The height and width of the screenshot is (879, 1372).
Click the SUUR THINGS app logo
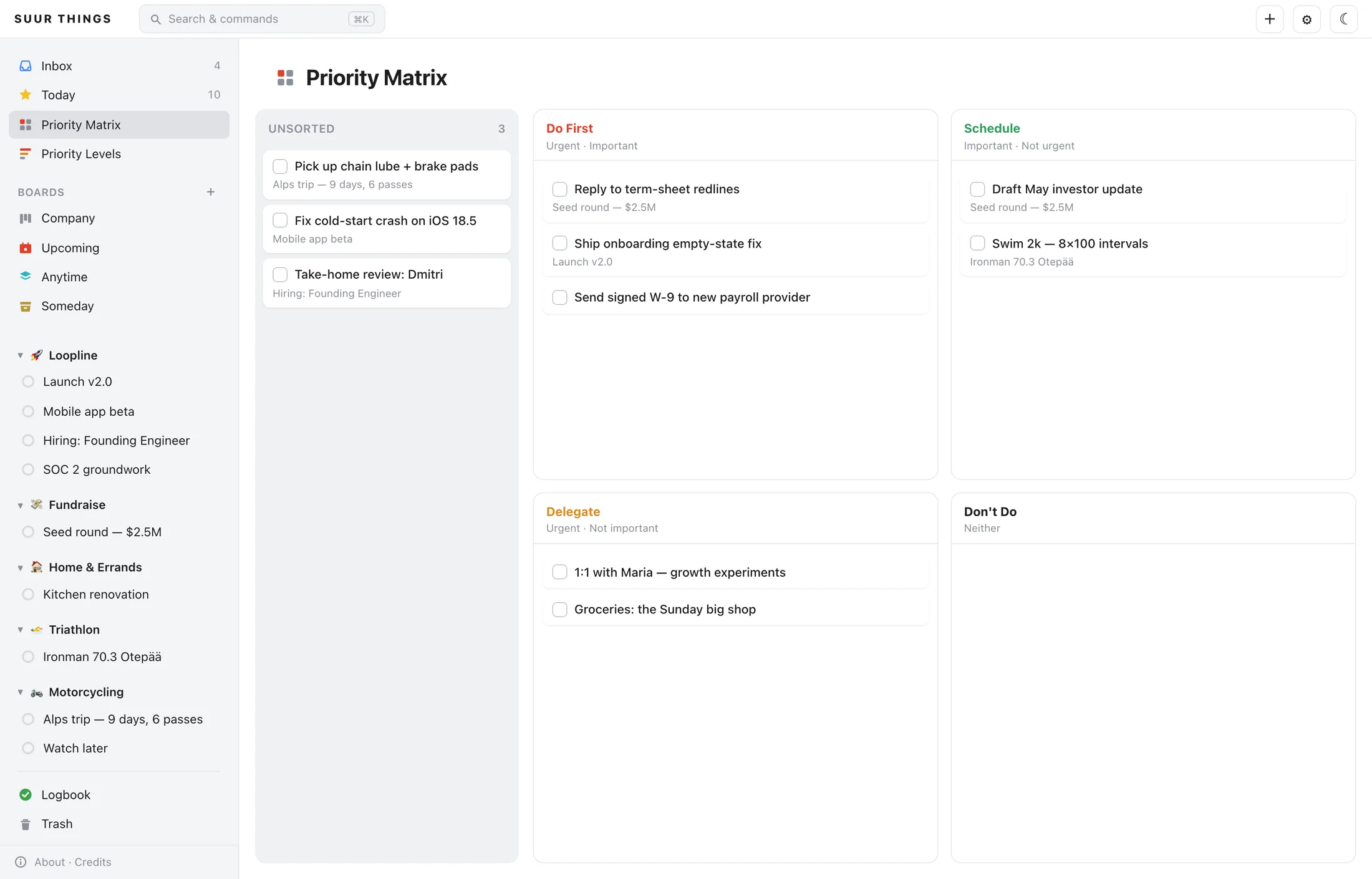[63, 19]
